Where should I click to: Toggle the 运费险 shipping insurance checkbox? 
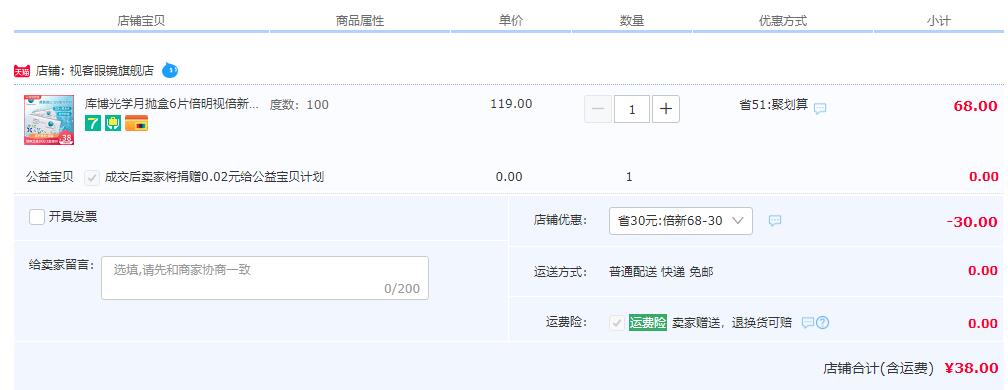pos(617,323)
